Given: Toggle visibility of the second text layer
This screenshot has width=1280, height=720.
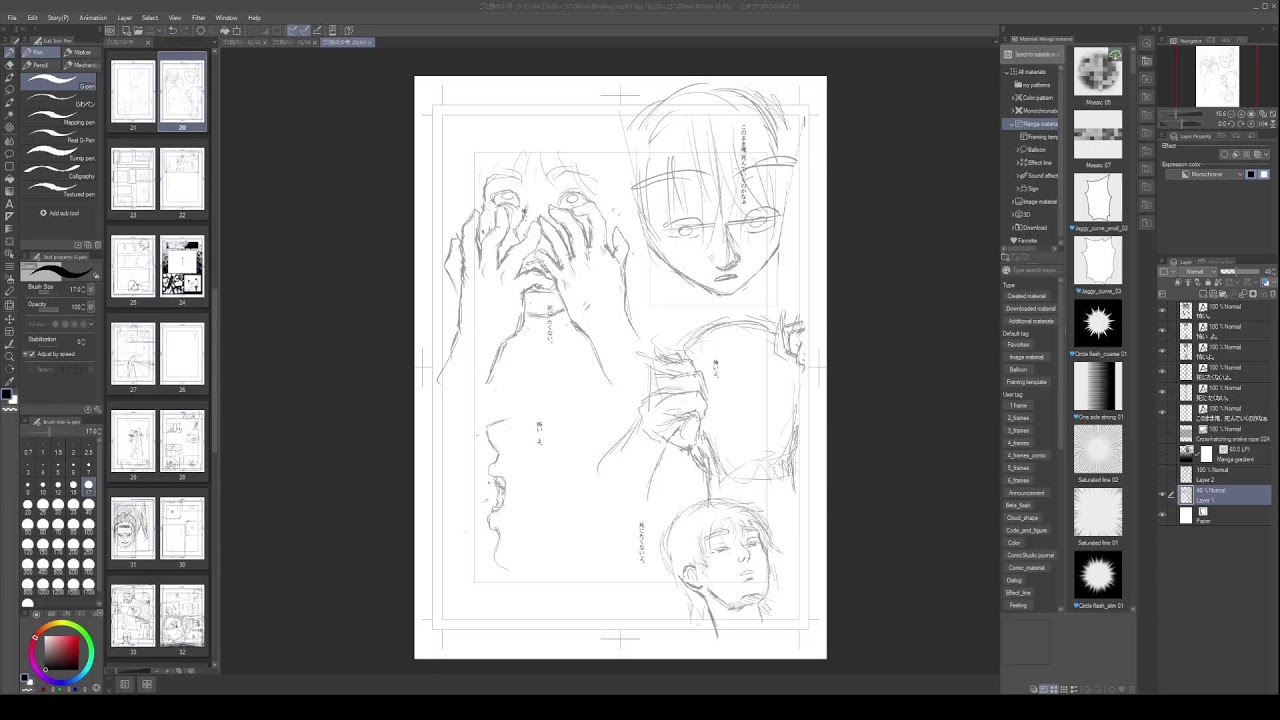Looking at the screenshot, I should [1162, 330].
